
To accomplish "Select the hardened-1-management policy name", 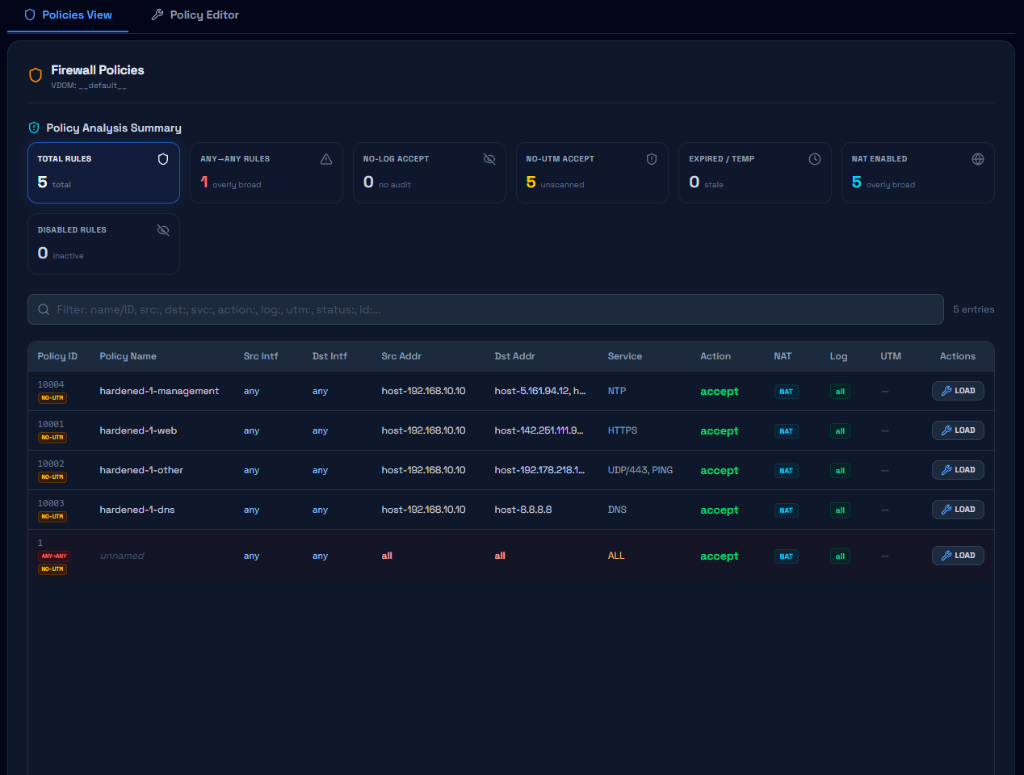I will [x=159, y=391].
